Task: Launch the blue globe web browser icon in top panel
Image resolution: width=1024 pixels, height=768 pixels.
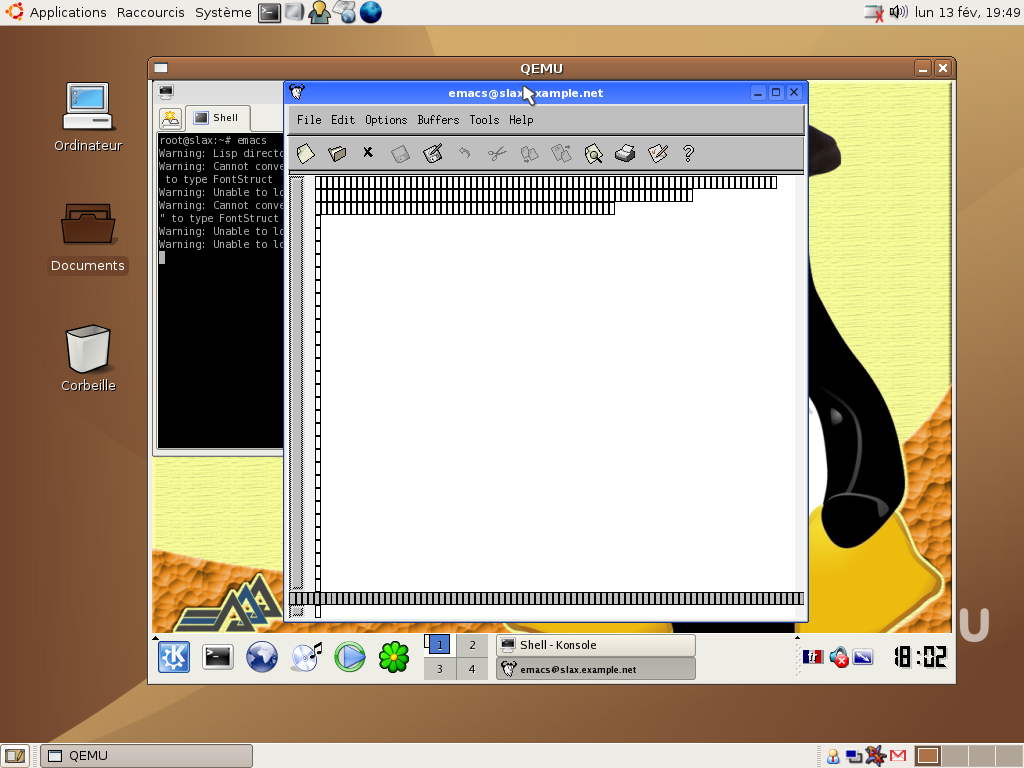Action: point(370,12)
